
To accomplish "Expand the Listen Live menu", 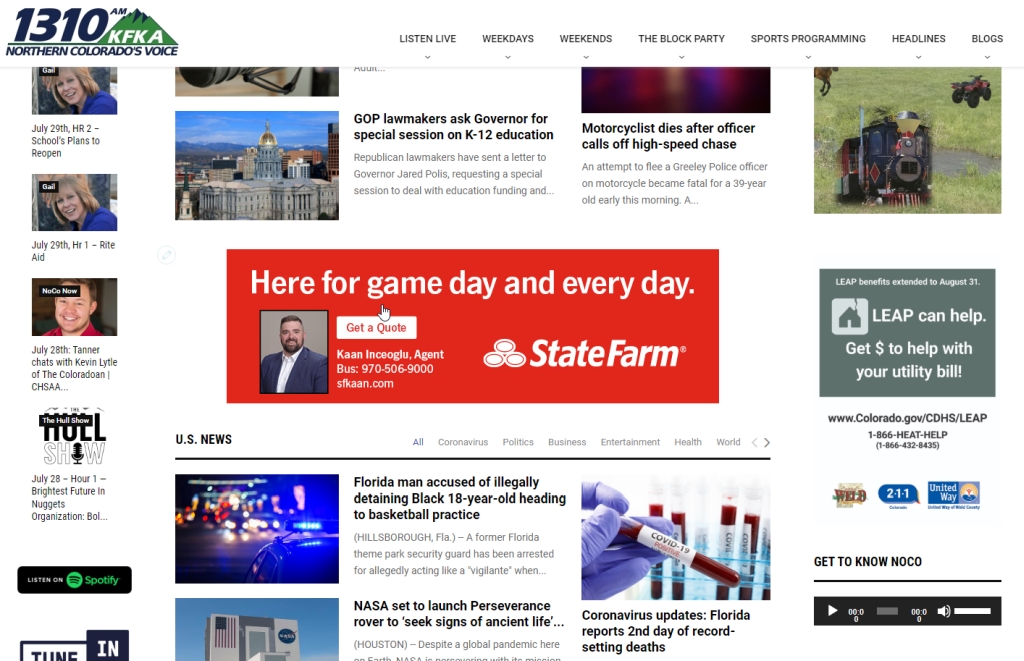I will (427, 39).
